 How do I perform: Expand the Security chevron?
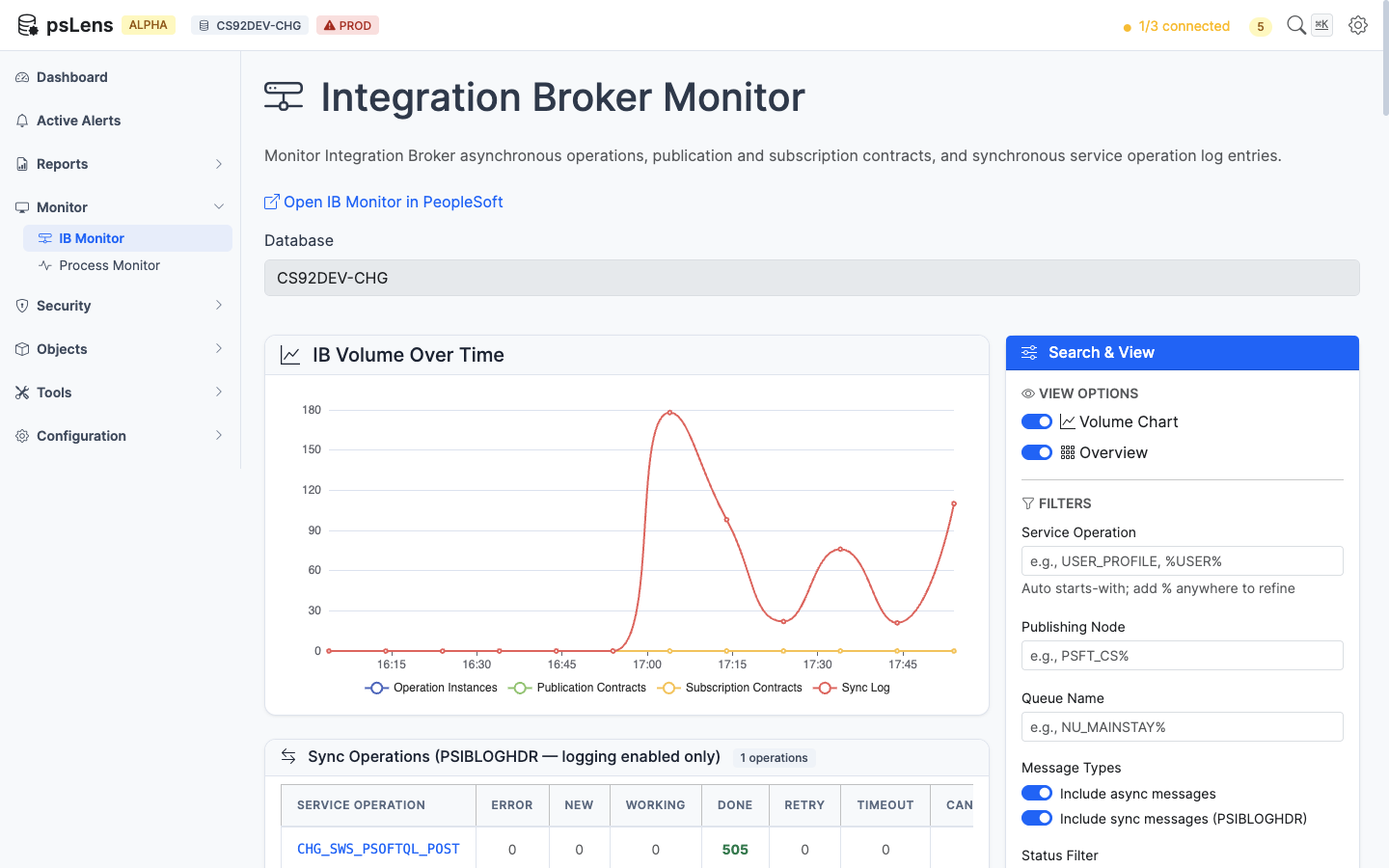coord(219,306)
